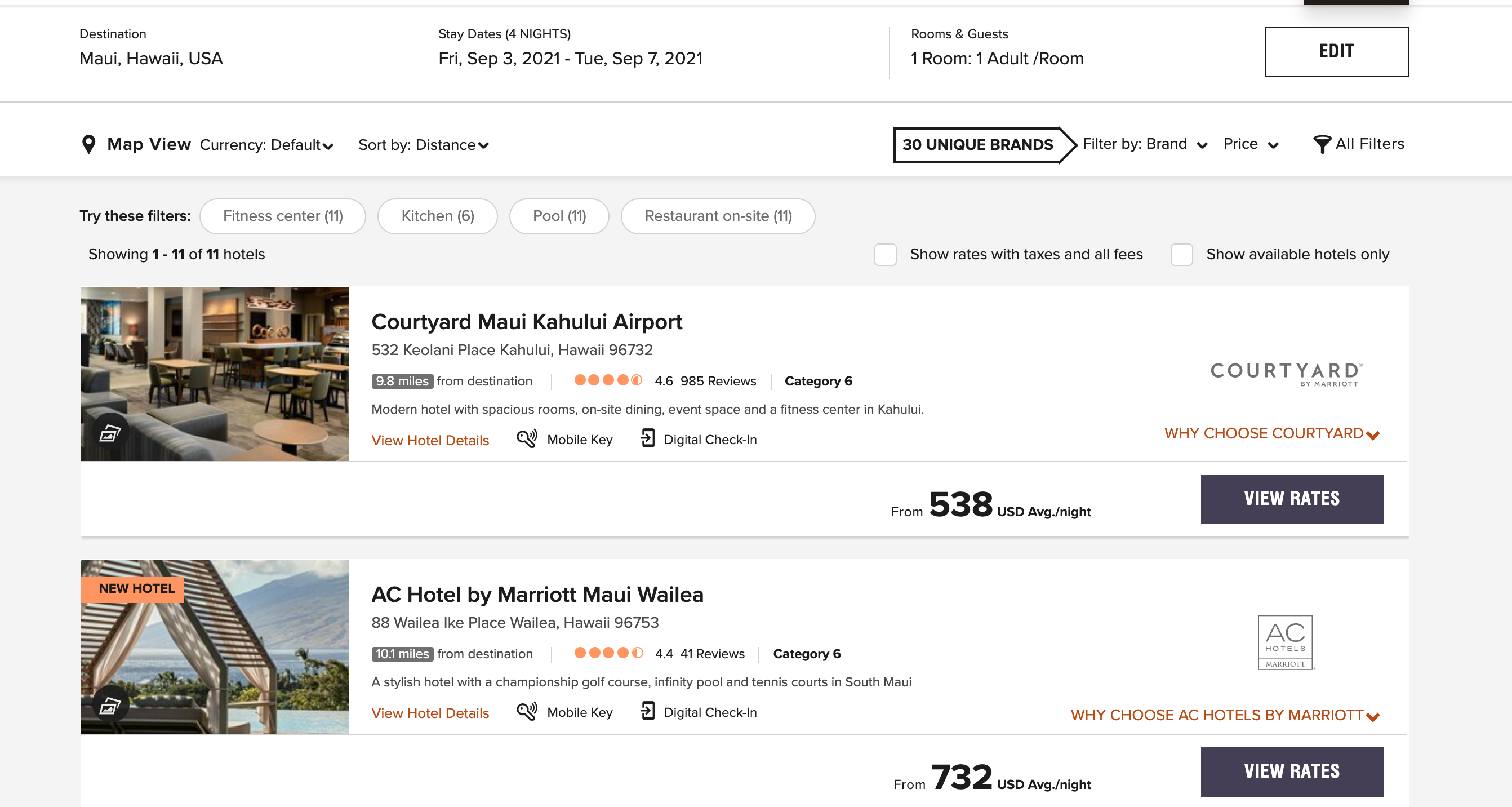The width and height of the screenshot is (1512, 807).
Task: Click Courtyard Mobile Key icon
Action: [527, 440]
